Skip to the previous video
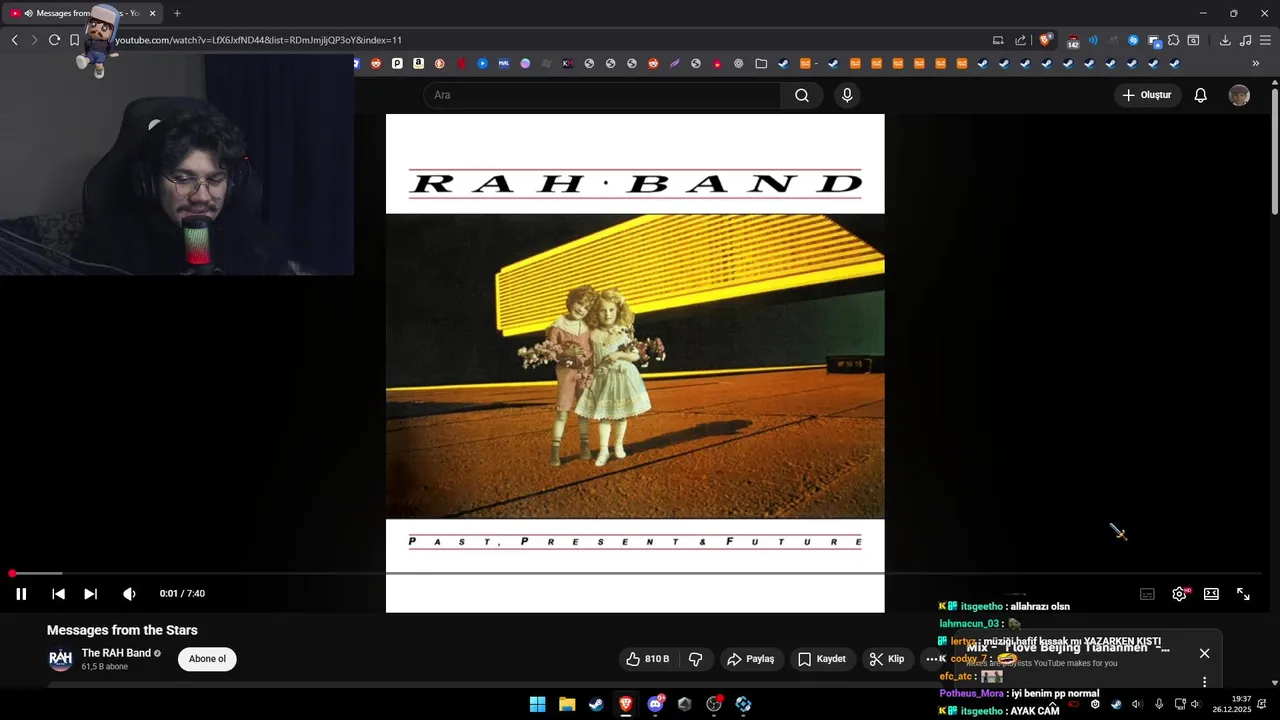Viewport: 1280px width, 720px height. coord(58,594)
